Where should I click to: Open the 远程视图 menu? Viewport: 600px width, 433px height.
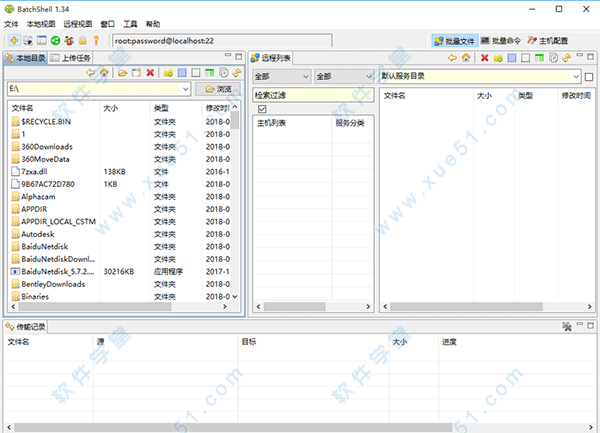[x=78, y=24]
